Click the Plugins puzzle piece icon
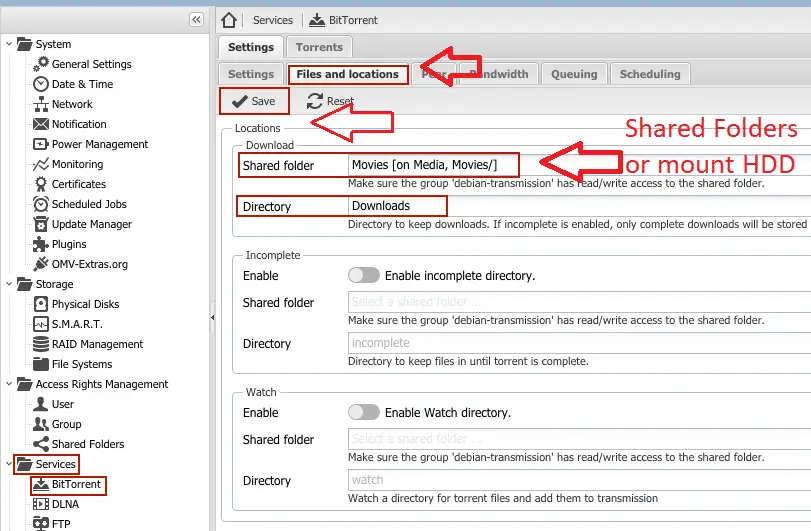Viewport: 811px width, 531px height. point(41,244)
